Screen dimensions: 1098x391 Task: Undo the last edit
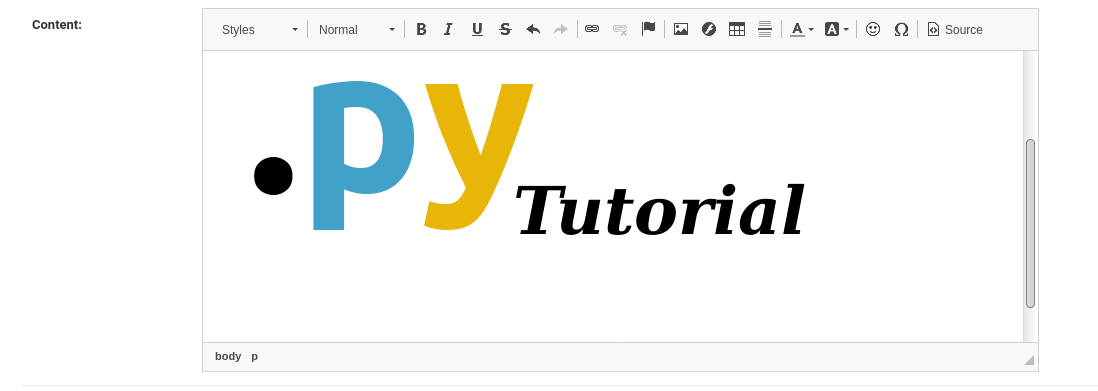pyautogui.click(x=533, y=29)
